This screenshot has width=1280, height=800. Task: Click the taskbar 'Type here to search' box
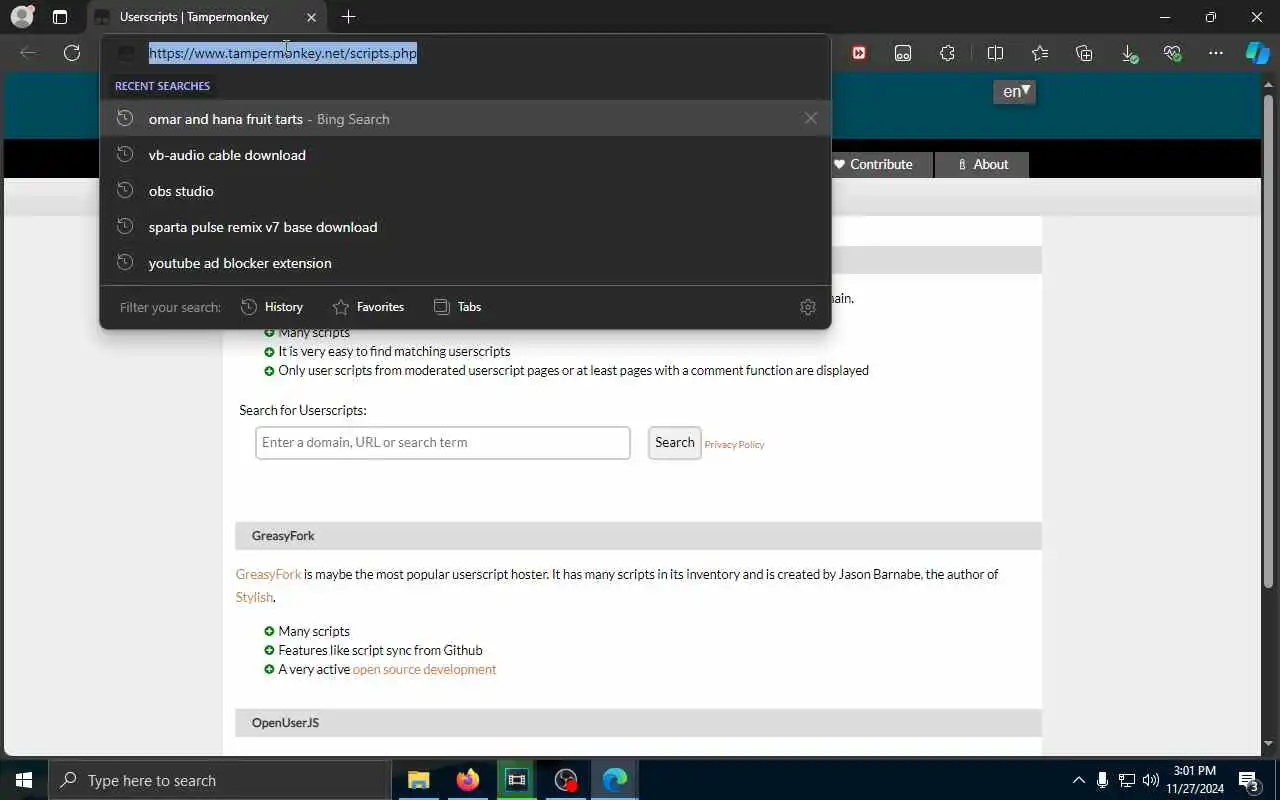219,780
